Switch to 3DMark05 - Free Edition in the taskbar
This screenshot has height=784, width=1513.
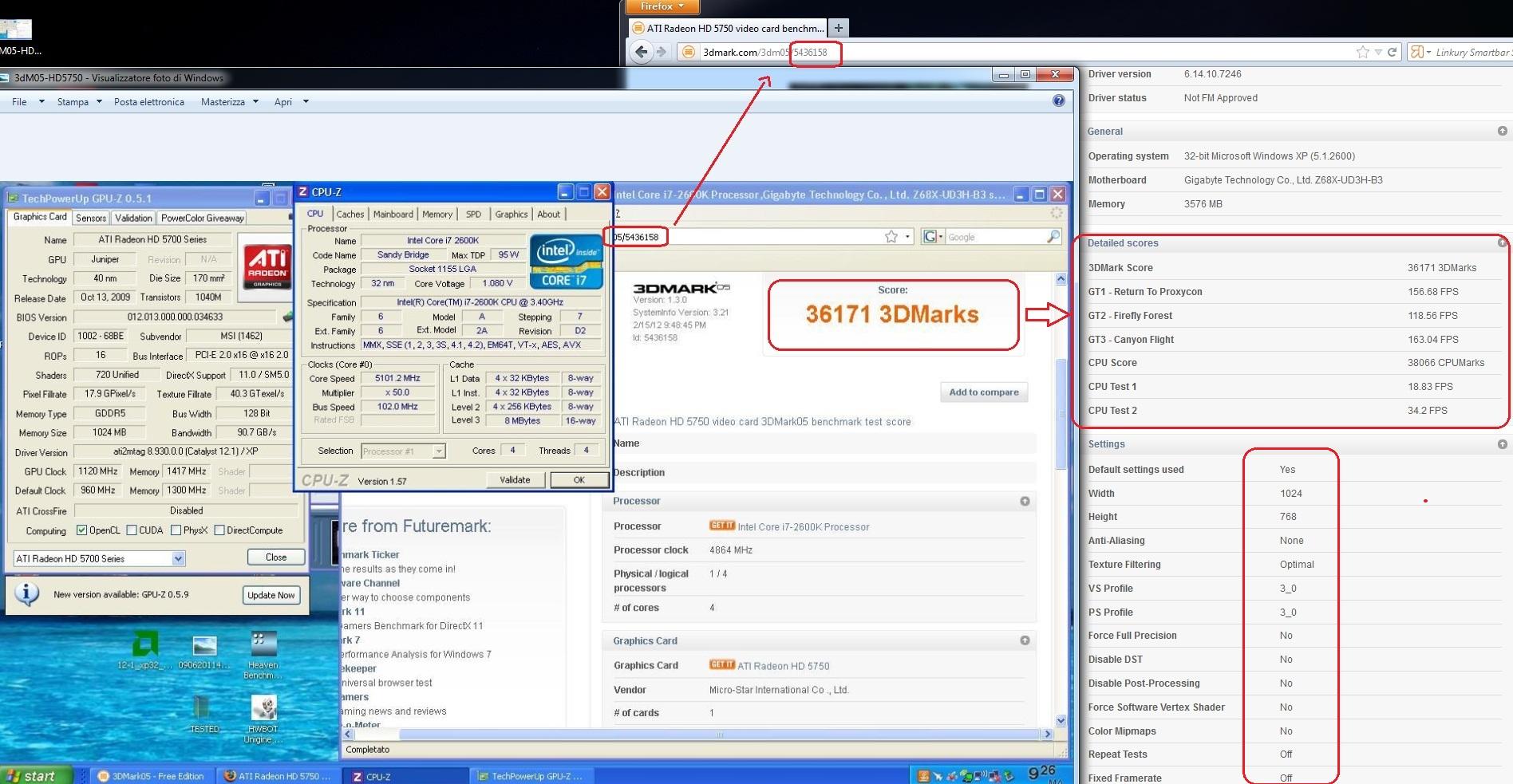[151, 776]
